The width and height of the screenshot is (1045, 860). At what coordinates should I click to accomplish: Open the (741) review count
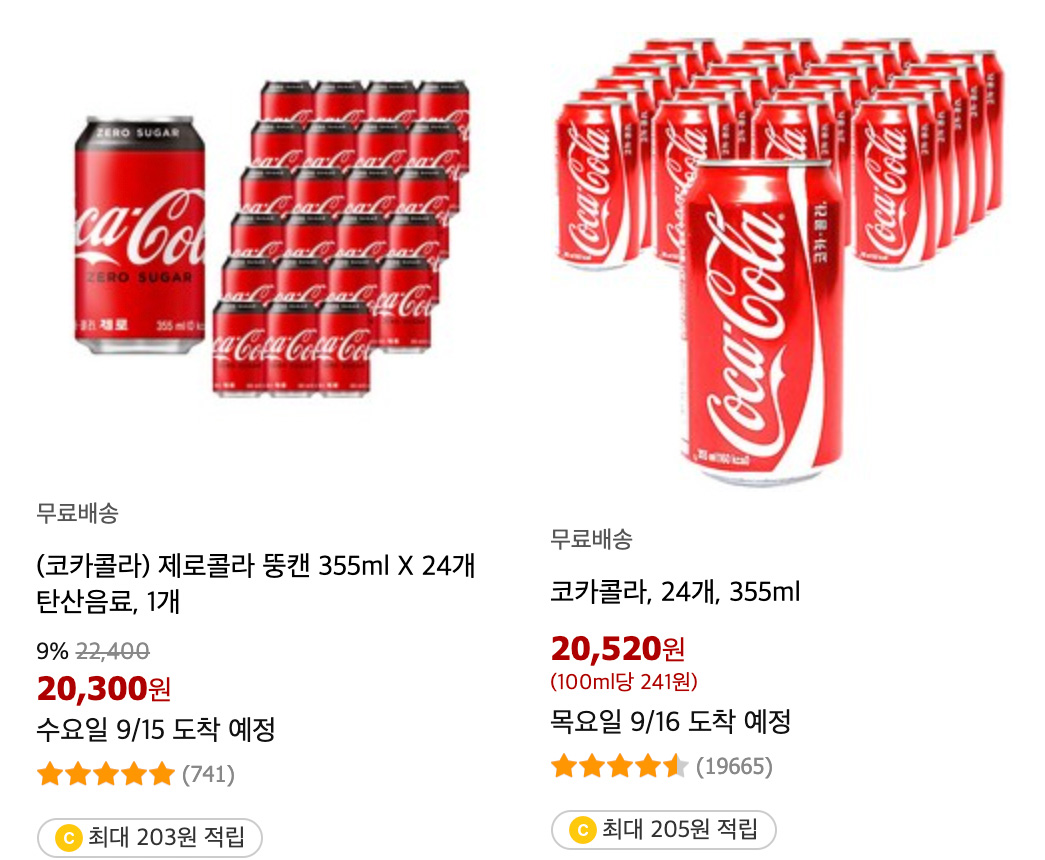[x=208, y=774]
